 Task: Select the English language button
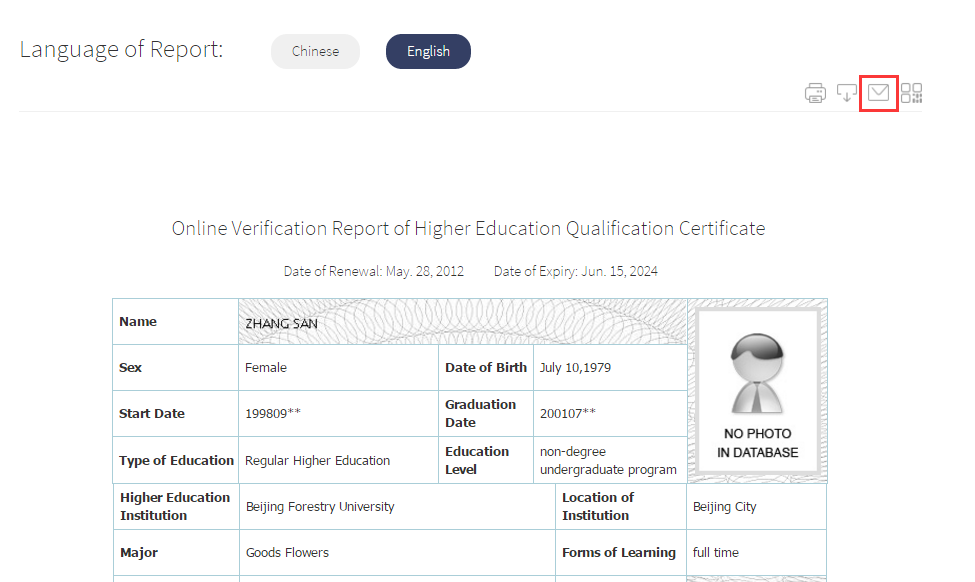coord(428,52)
